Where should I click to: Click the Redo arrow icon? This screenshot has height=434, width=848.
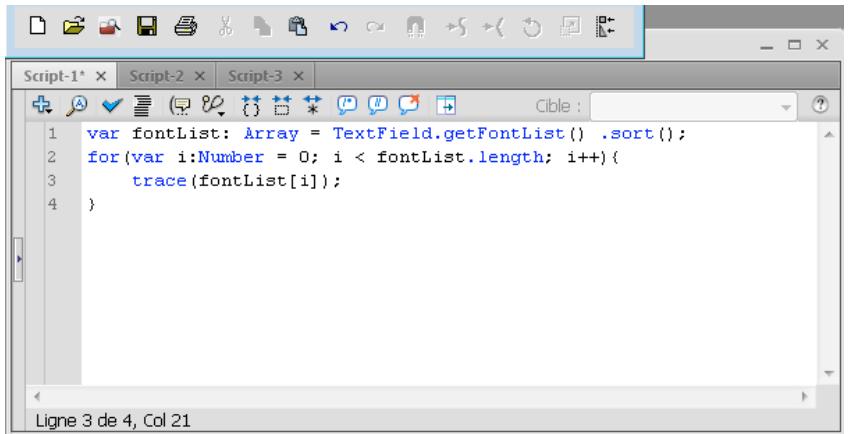[x=375, y=26]
